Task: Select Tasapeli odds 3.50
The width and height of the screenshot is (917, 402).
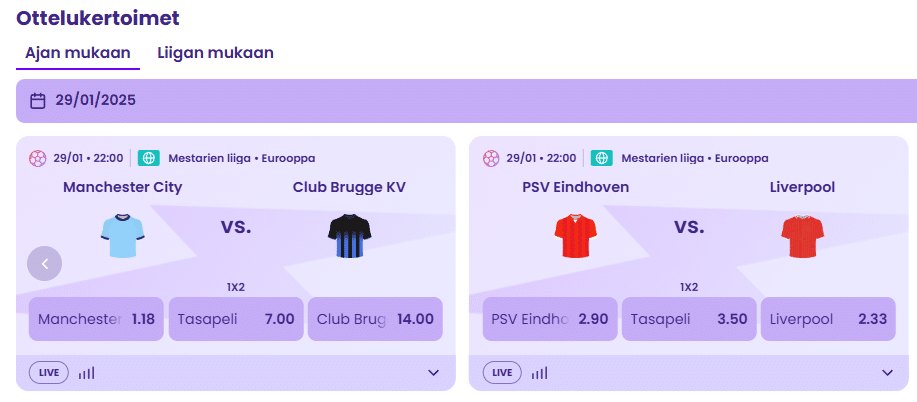Action: pos(689,319)
